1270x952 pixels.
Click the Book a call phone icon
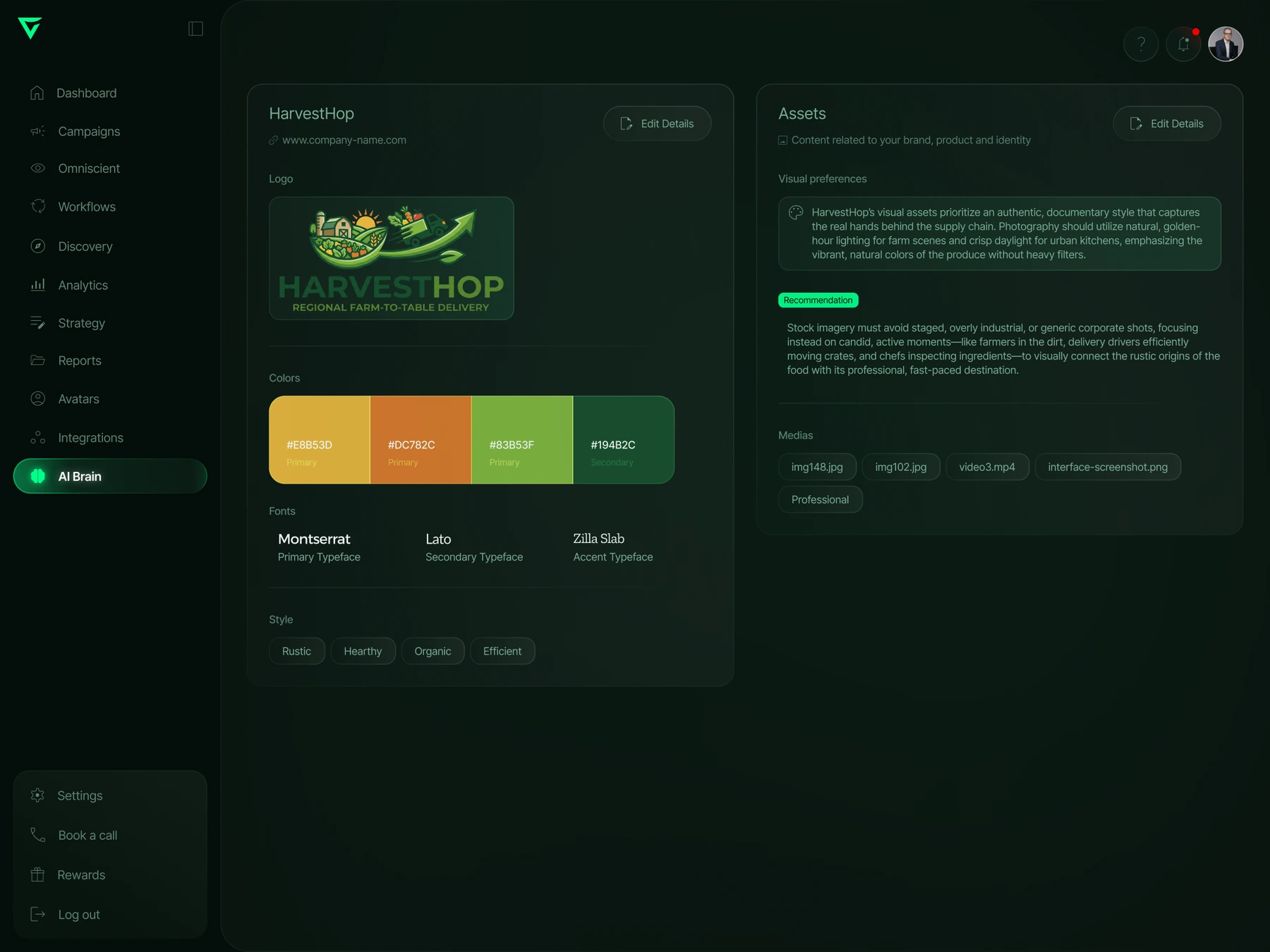tap(37, 835)
